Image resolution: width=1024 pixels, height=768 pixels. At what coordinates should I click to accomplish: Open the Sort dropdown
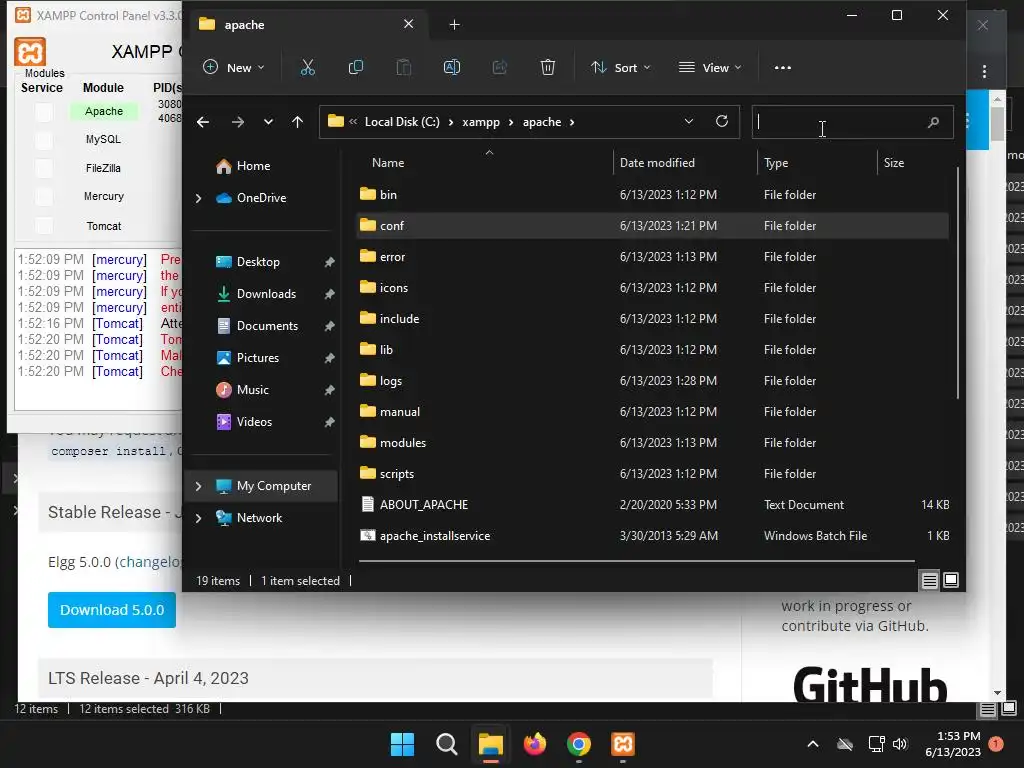click(x=620, y=67)
